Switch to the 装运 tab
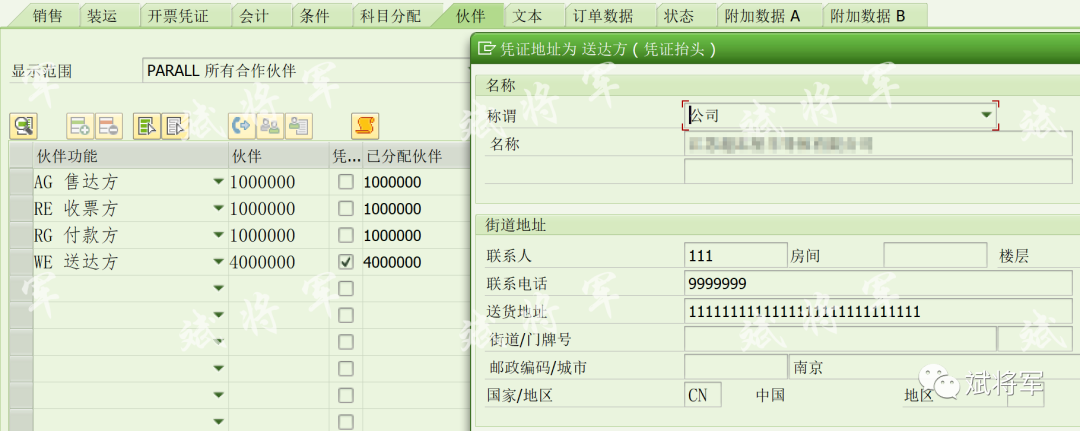This screenshot has height=431, width=1080. pos(103,17)
